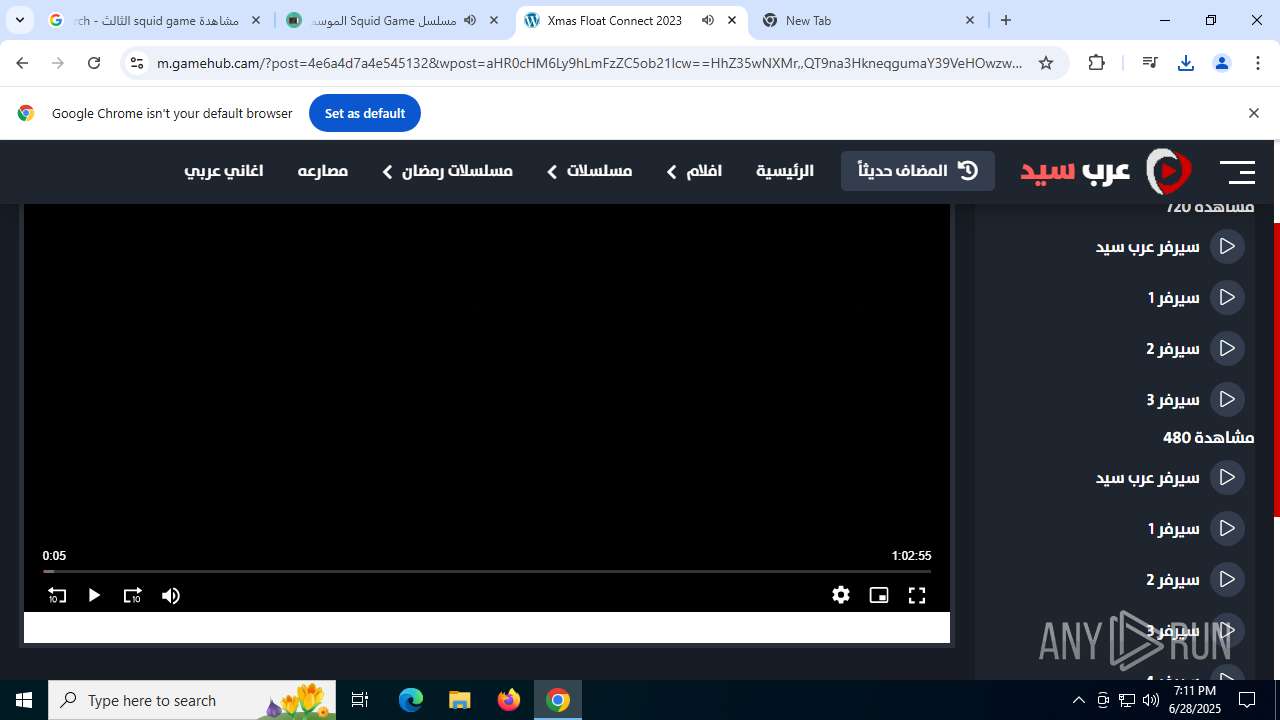
Task: Dismiss the default browser notification bar
Action: click(1253, 113)
